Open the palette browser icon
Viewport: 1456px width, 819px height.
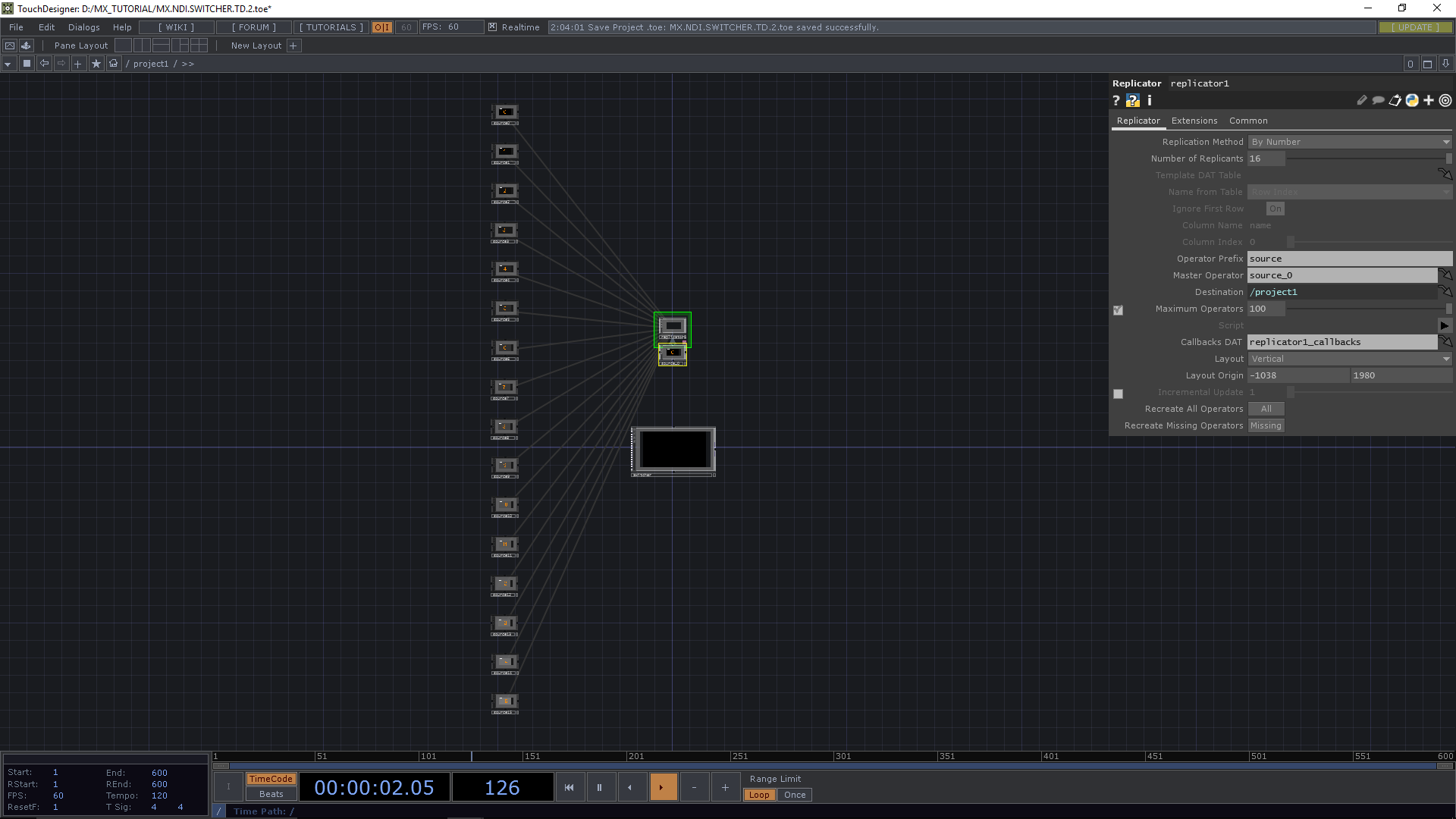coord(26,45)
